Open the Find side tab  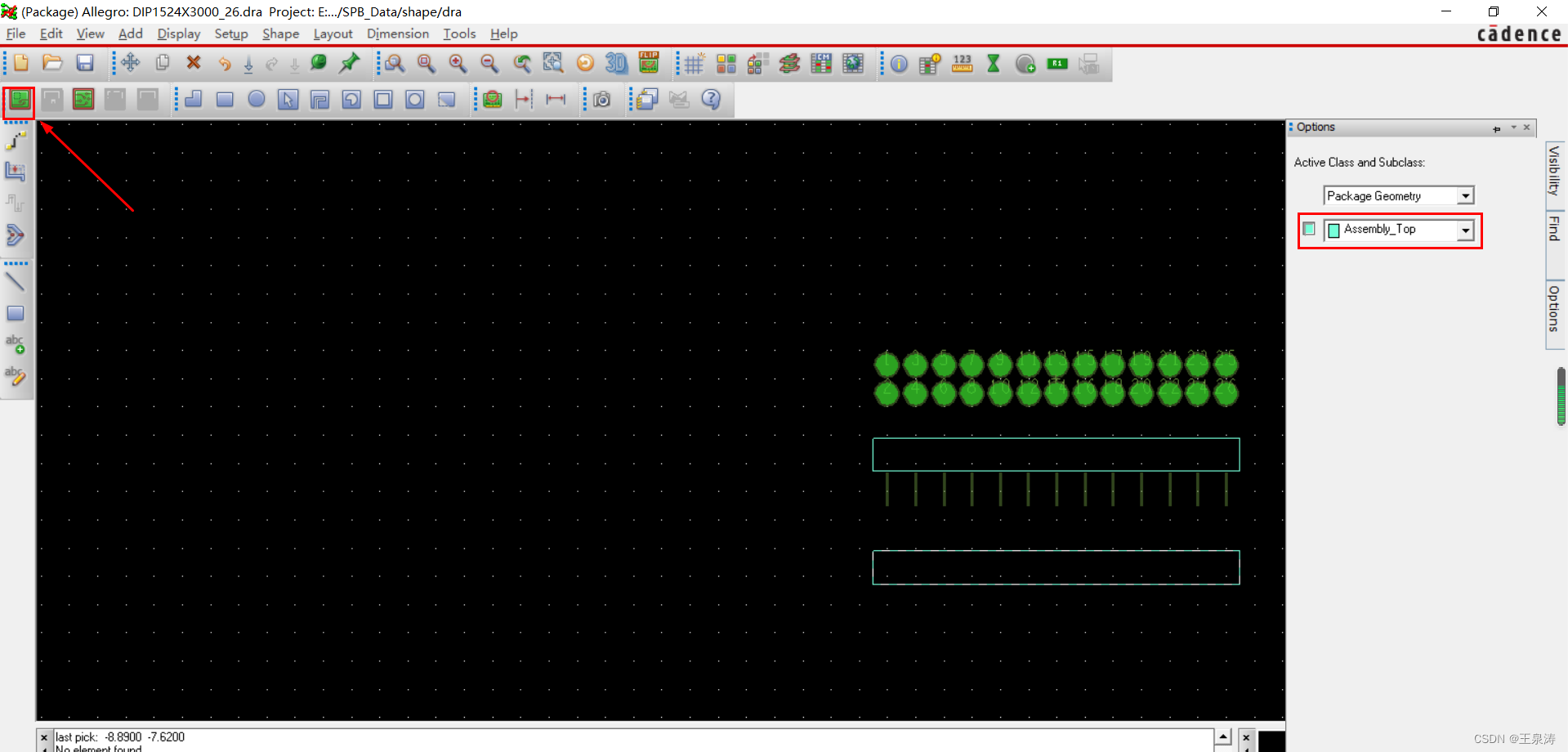click(1554, 229)
